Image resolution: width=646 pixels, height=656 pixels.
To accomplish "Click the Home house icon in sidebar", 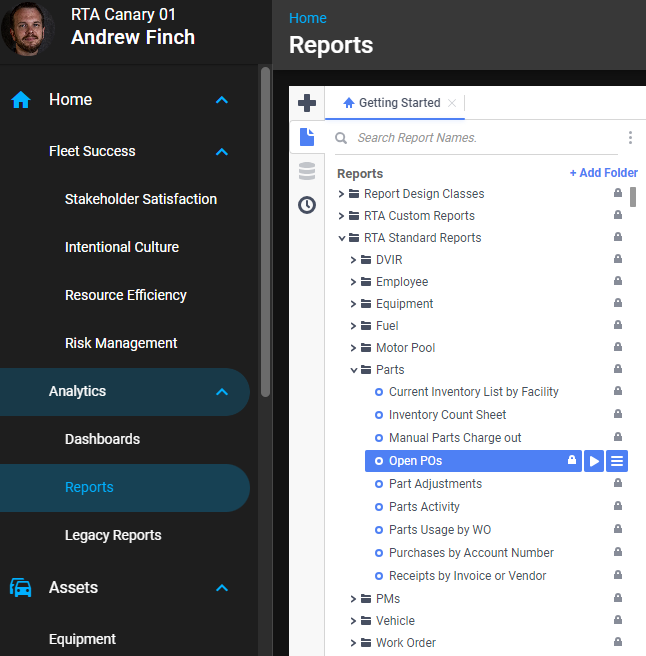I will [x=21, y=100].
